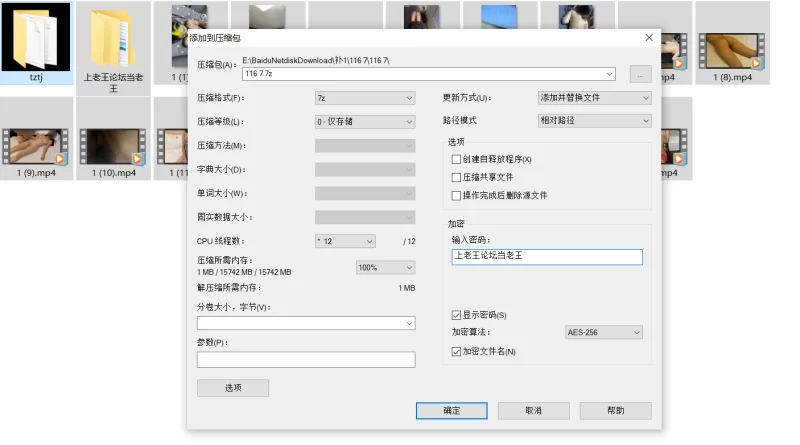The width and height of the screenshot is (800, 445).
Task: Click the browse "..." button beside archive path
Action: (640, 74)
